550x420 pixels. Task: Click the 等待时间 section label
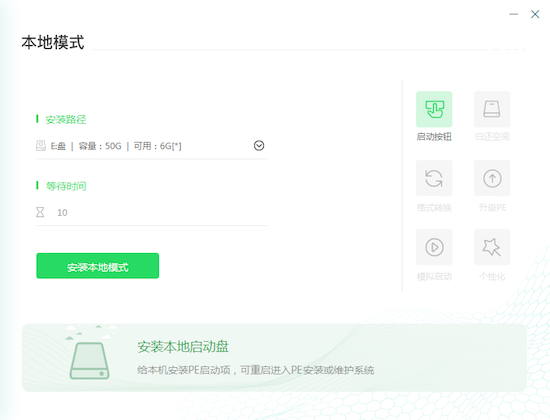pyautogui.click(x=66, y=186)
